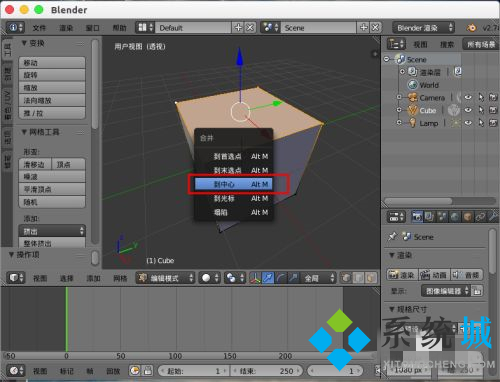Open the pivot point selector
Screen dimensions: 500x382
coord(235,278)
